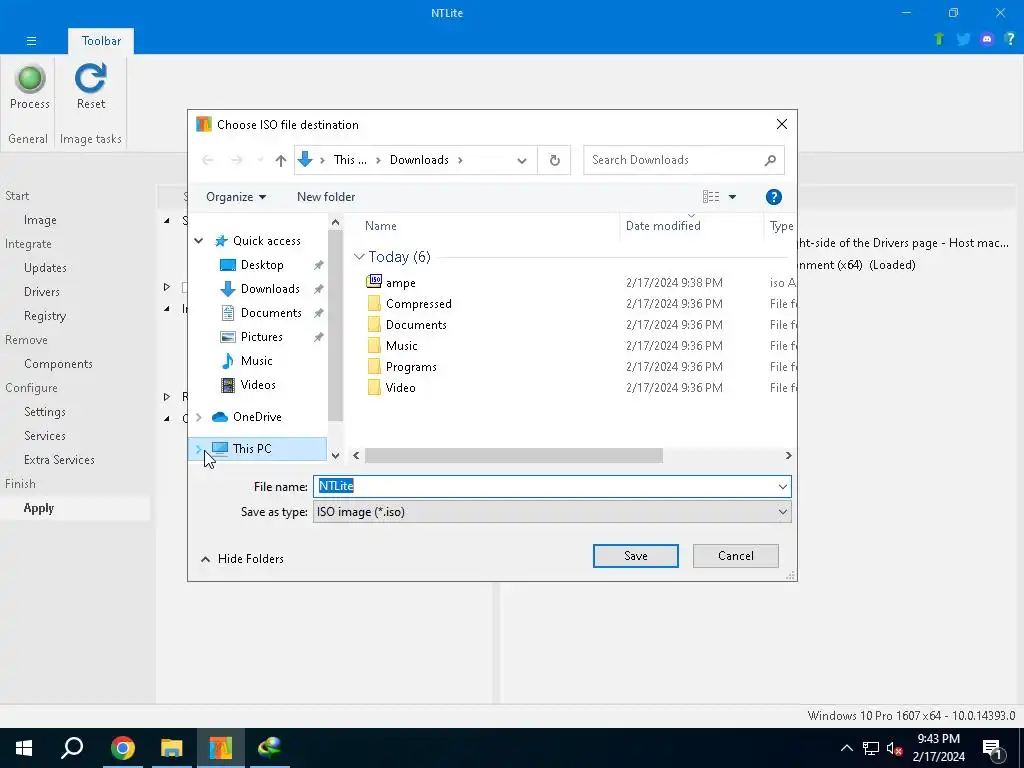This screenshot has height=768, width=1024.
Task: Click the green update arrow icon
Action: point(939,39)
